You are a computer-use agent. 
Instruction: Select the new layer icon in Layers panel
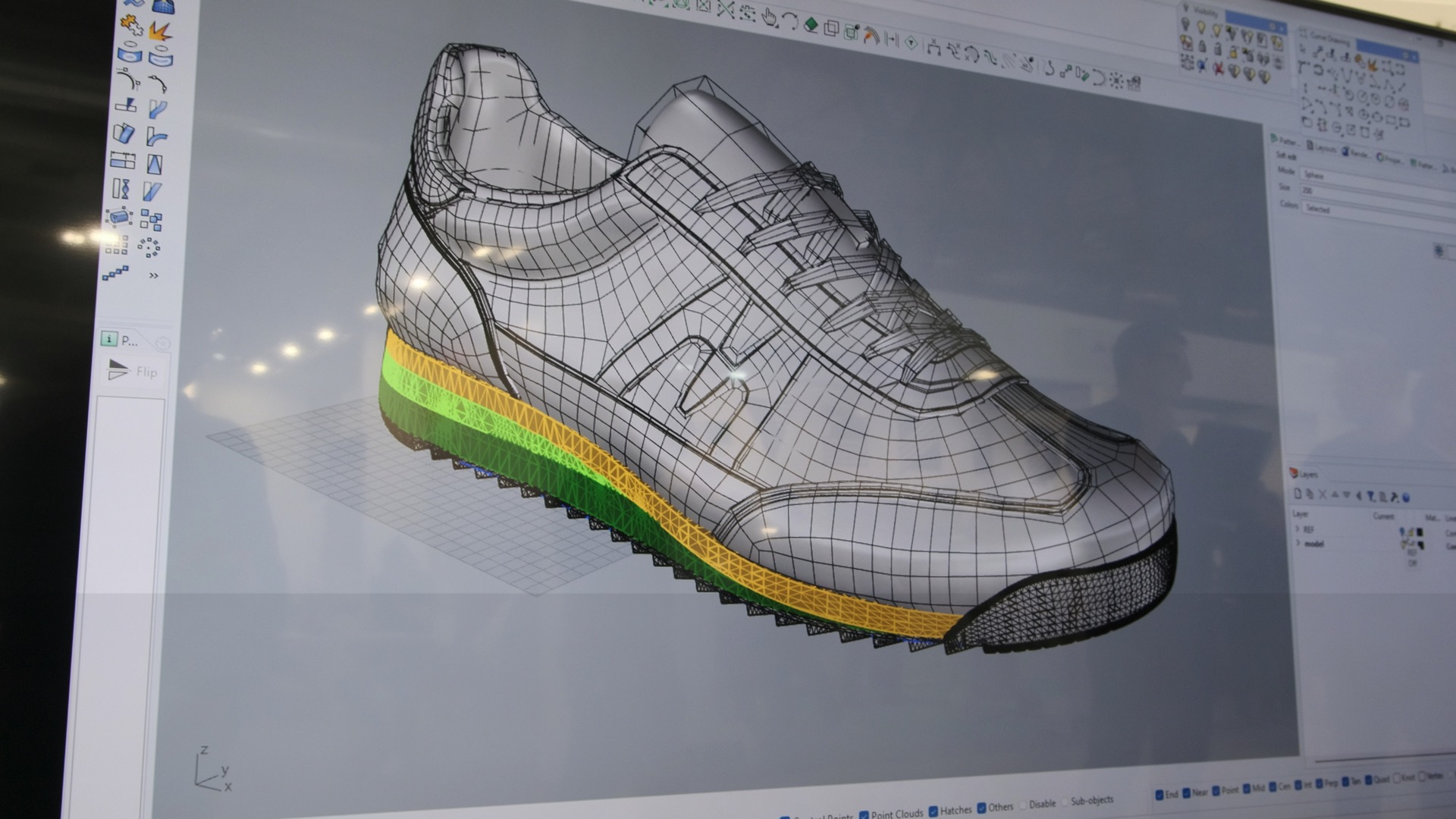[x=1298, y=494]
